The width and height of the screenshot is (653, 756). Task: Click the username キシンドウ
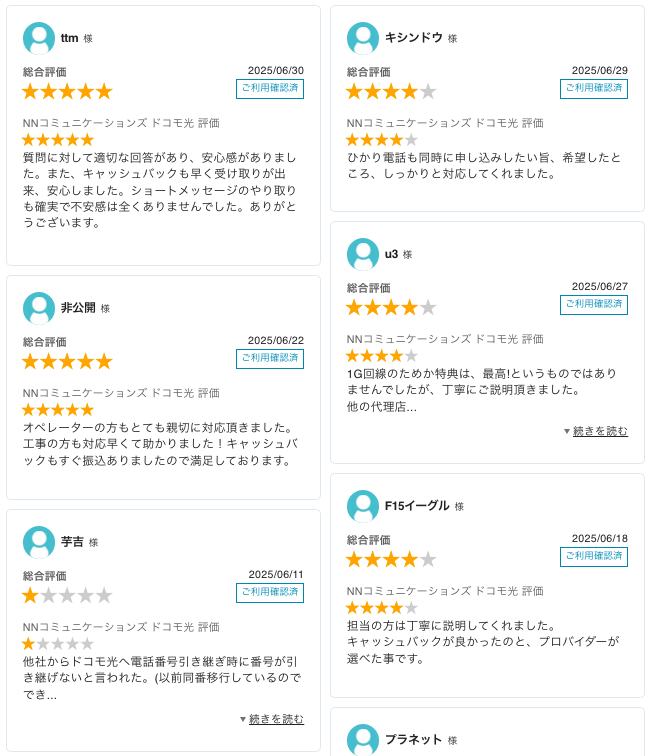tap(414, 38)
